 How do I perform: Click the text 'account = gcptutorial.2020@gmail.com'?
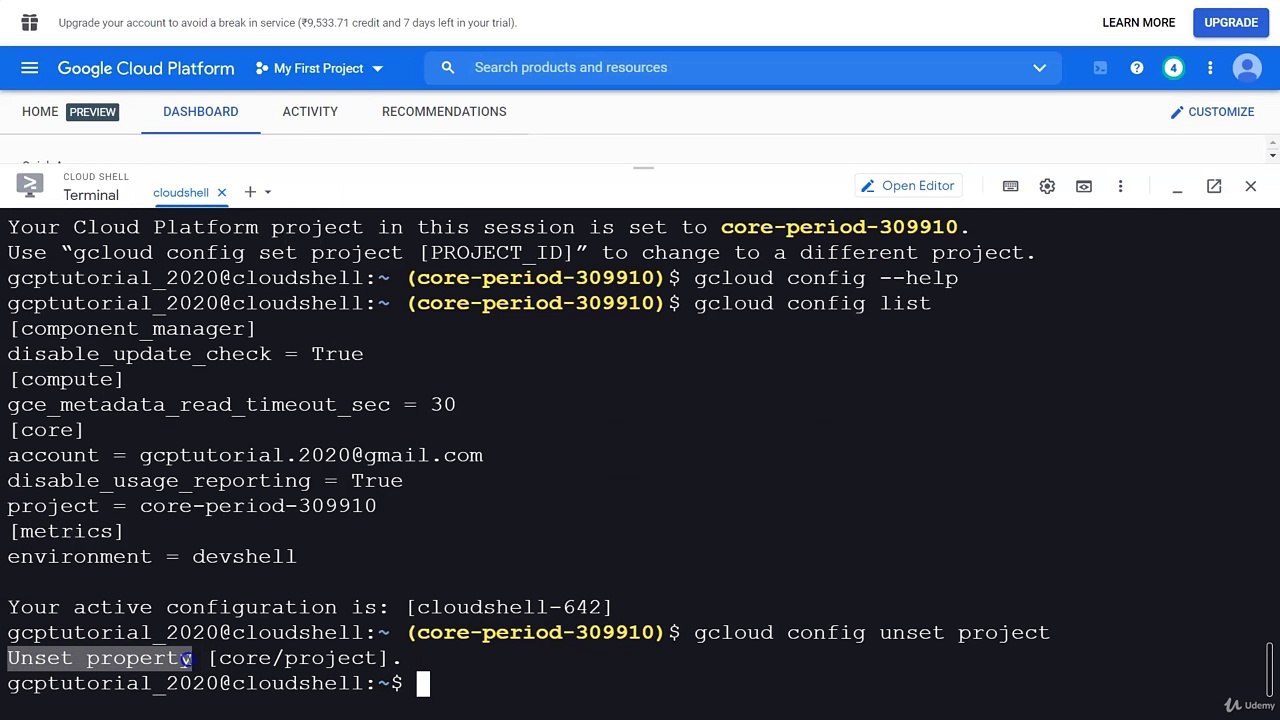coord(245,455)
